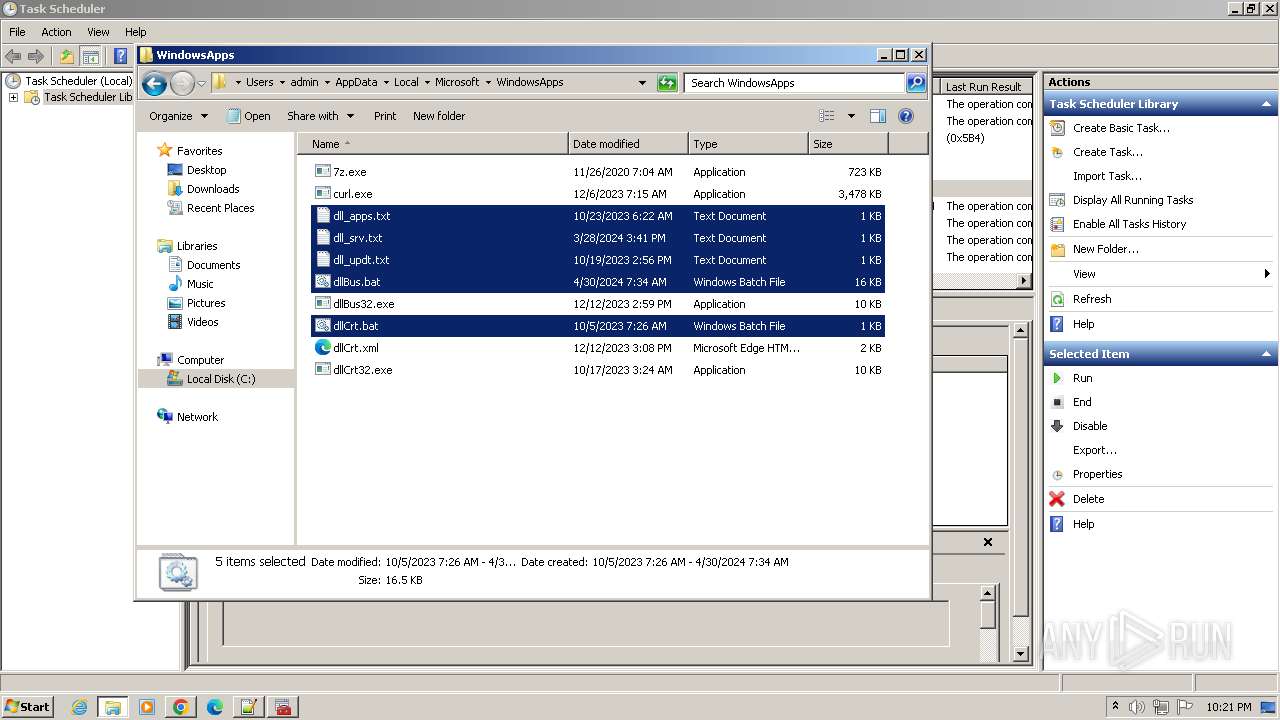Open Downloads in Favorites
Image resolution: width=1280 pixels, height=720 pixels.
[x=213, y=189]
